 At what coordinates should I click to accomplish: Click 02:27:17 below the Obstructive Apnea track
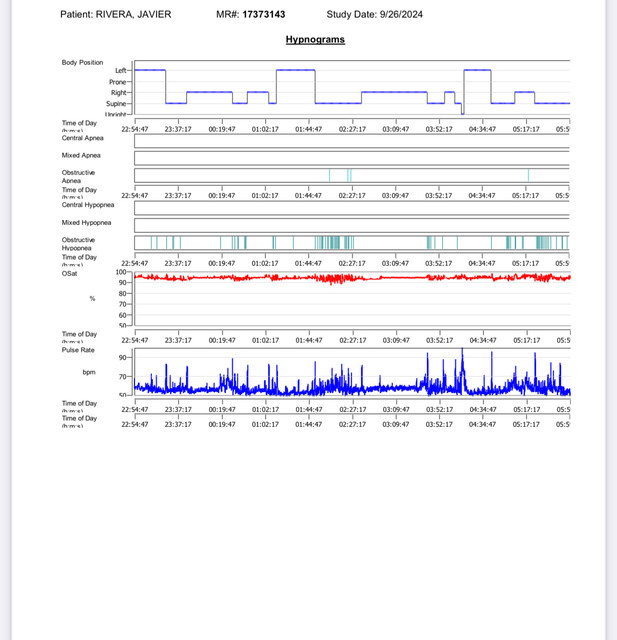(352, 196)
